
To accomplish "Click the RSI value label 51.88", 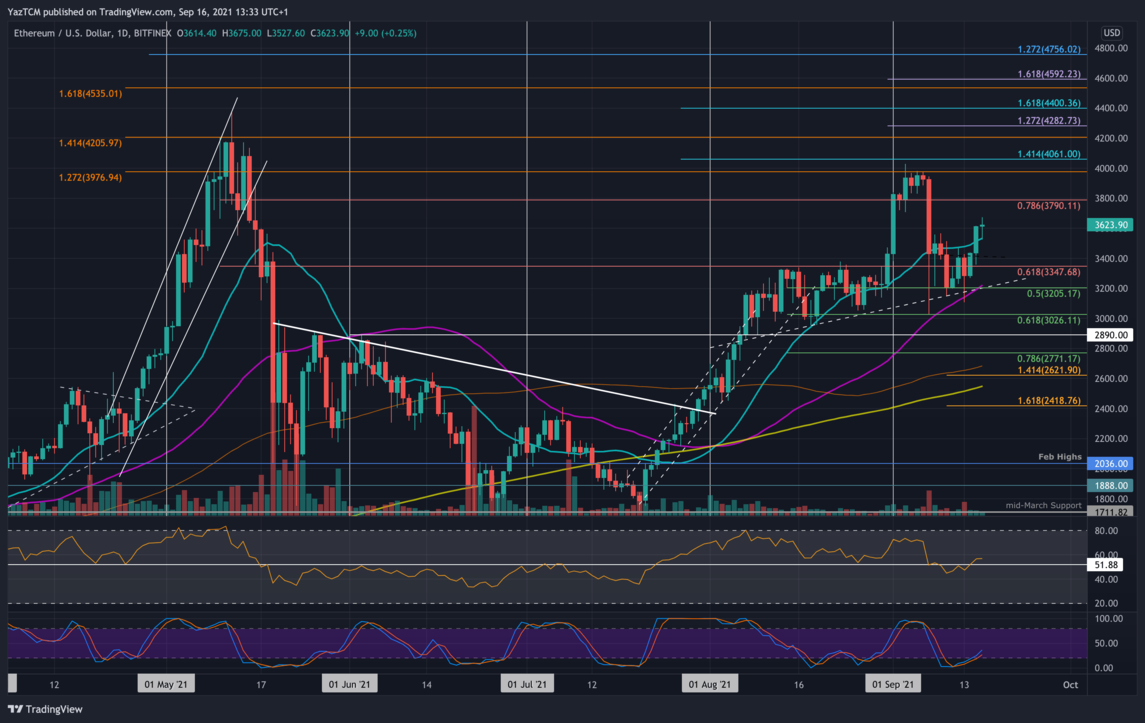I will click(x=1106, y=565).
